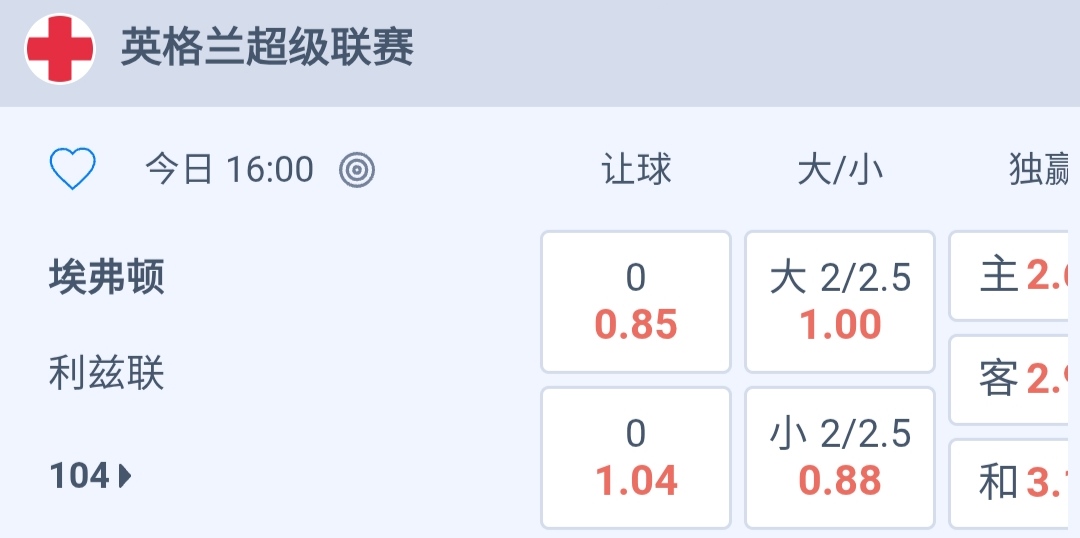Viewport: 1080px width, 538px height.
Task: Open the 英格兰超级联赛 league title
Action: tap(267, 48)
